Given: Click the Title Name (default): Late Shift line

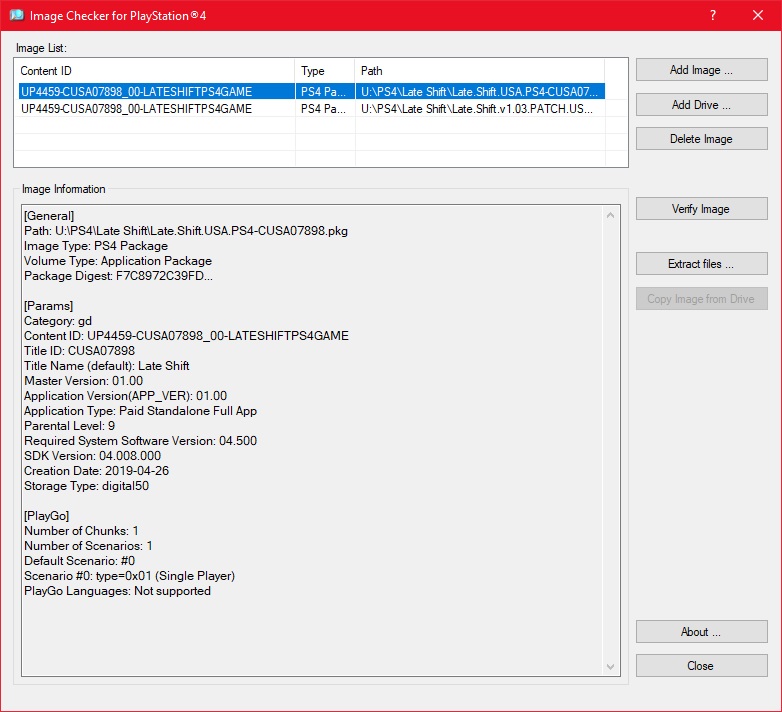Looking at the screenshot, I should 107,365.
